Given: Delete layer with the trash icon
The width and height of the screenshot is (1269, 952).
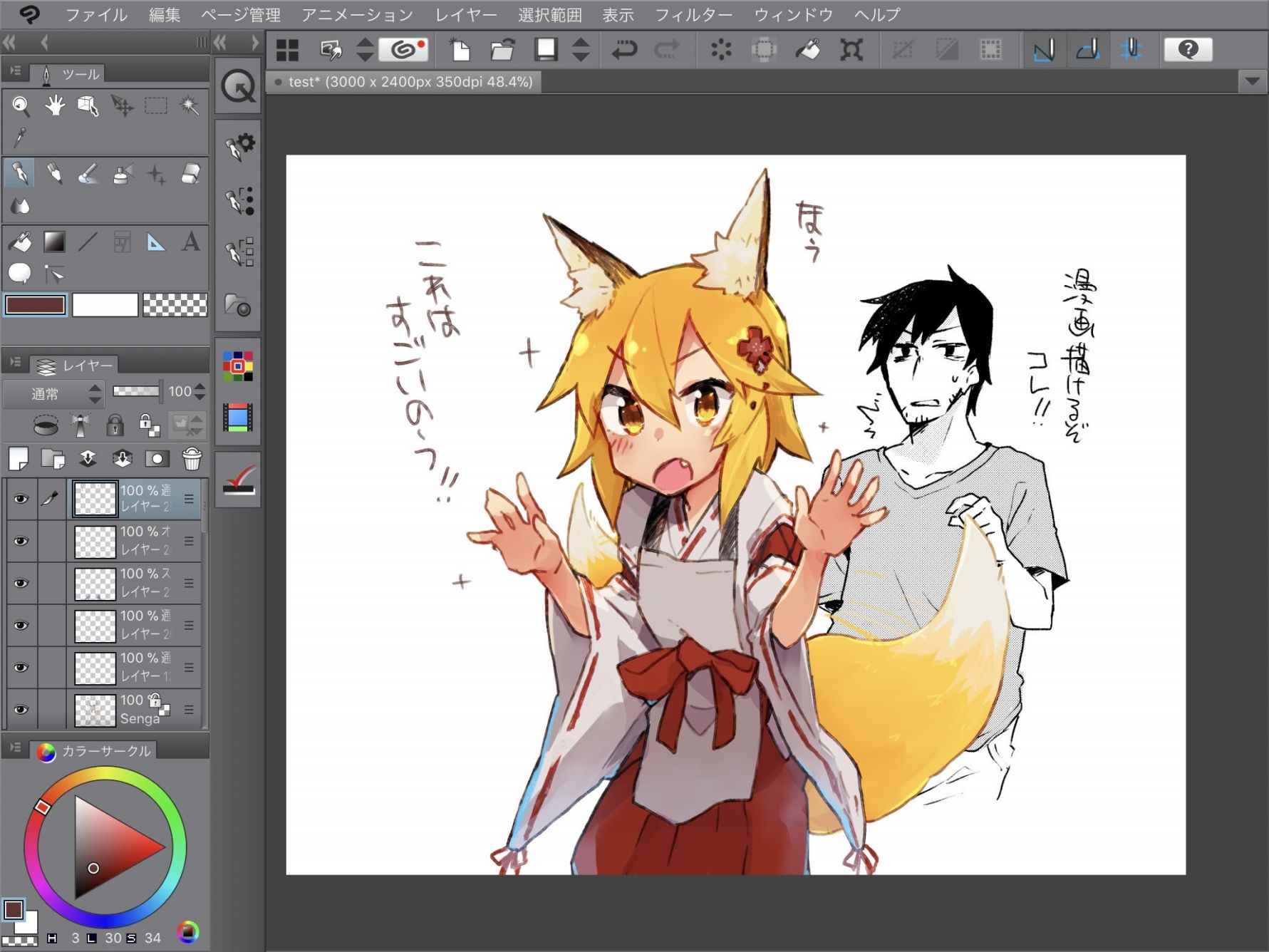Looking at the screenshot, I should click(x=192, y=459).
